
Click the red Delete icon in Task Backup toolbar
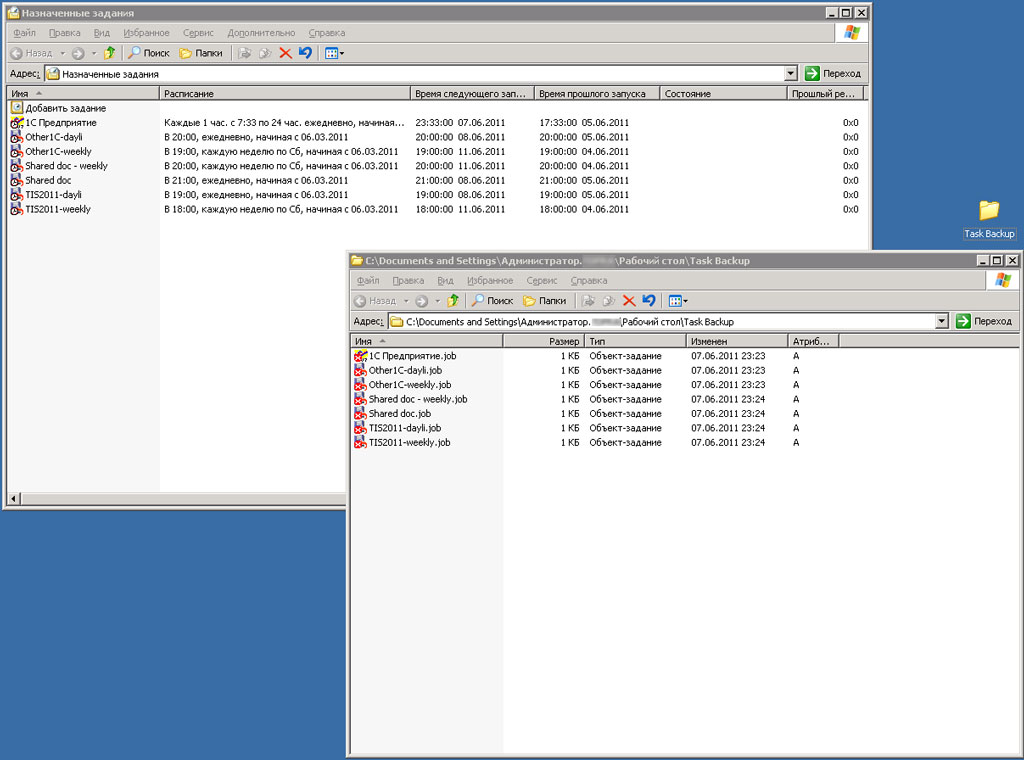(629, 301)
